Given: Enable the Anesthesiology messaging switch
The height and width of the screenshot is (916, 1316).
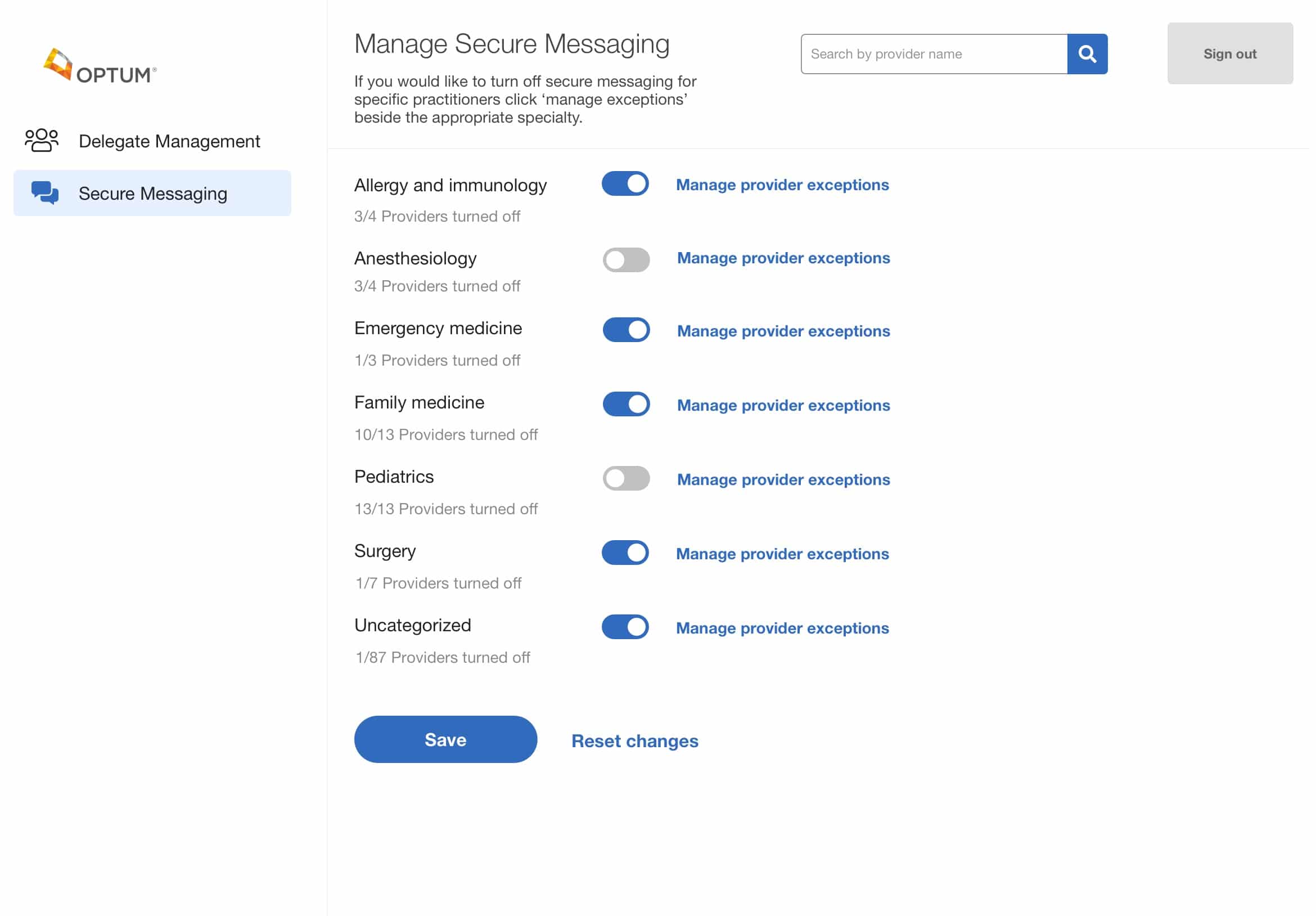Looking at the screenshot, I should click(626, 260).
